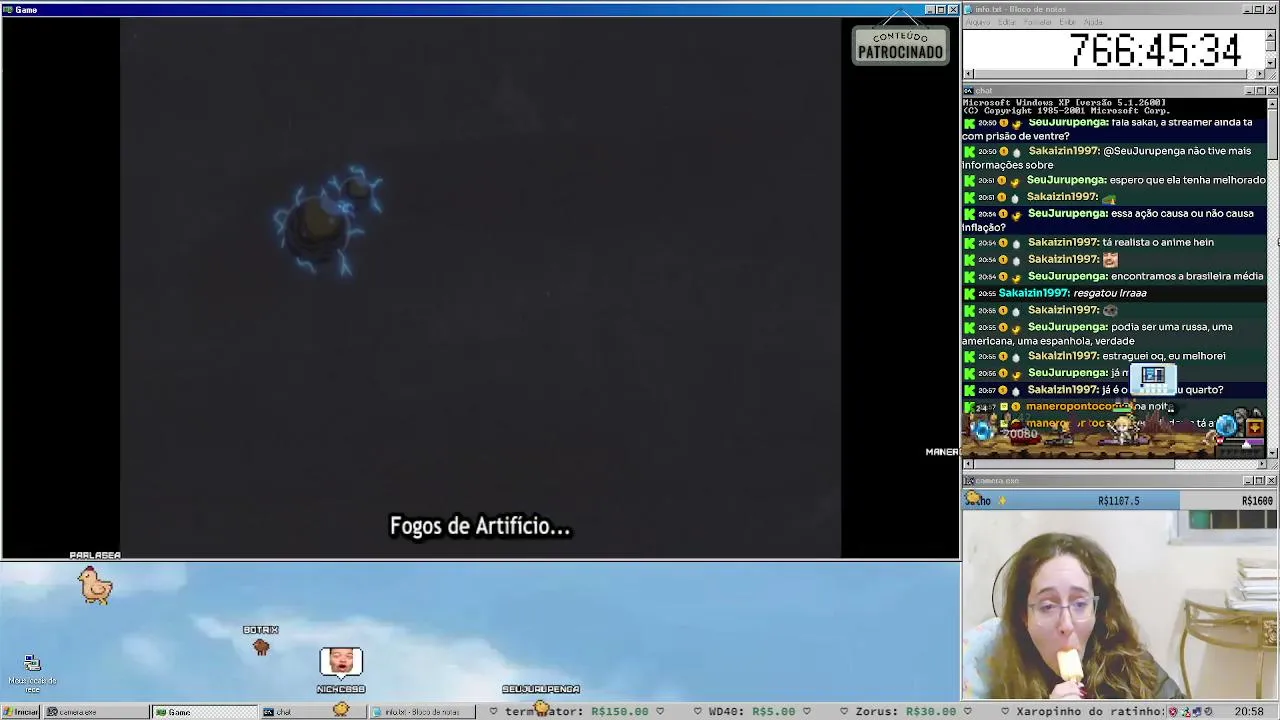
Task: Click the BOTRIX brown chick sprite
Action: pyautogui.click(x=261, y=647)
